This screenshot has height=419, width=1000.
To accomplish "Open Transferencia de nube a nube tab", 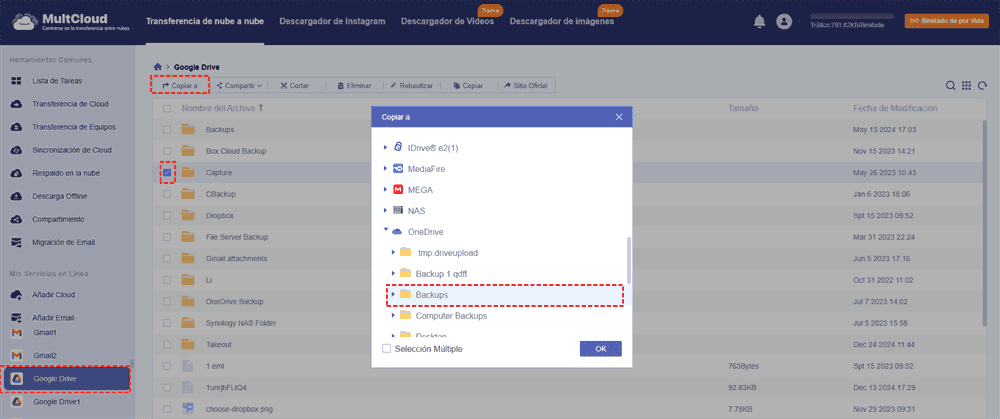I will click(x=205, y=22).
